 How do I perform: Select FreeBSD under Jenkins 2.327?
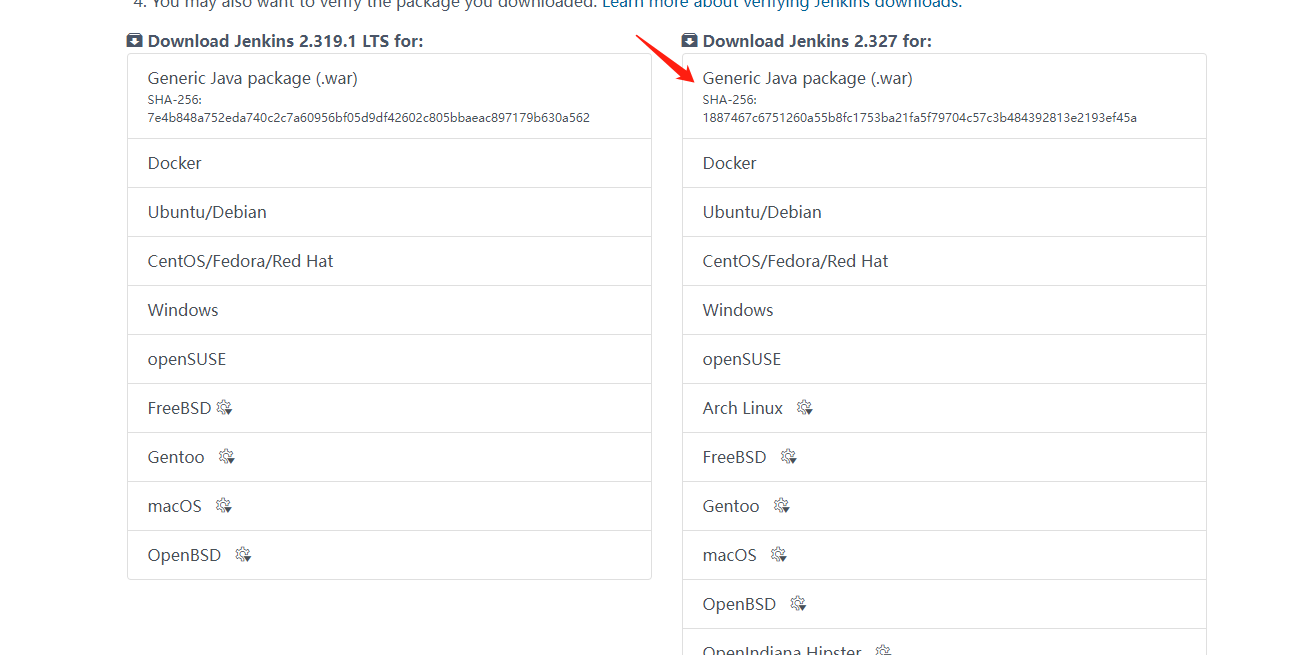click(944, 457)
